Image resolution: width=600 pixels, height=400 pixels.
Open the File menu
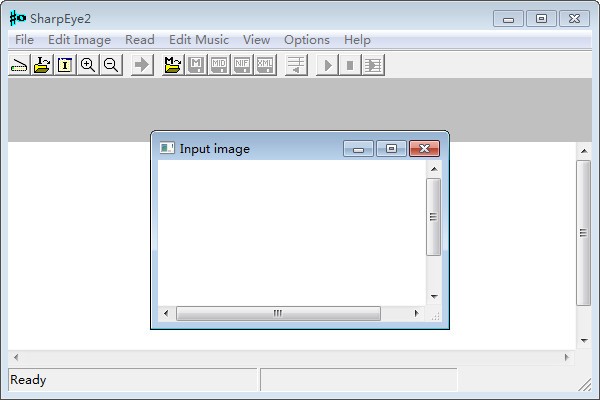pyautogui.click(x=24, y=40)
